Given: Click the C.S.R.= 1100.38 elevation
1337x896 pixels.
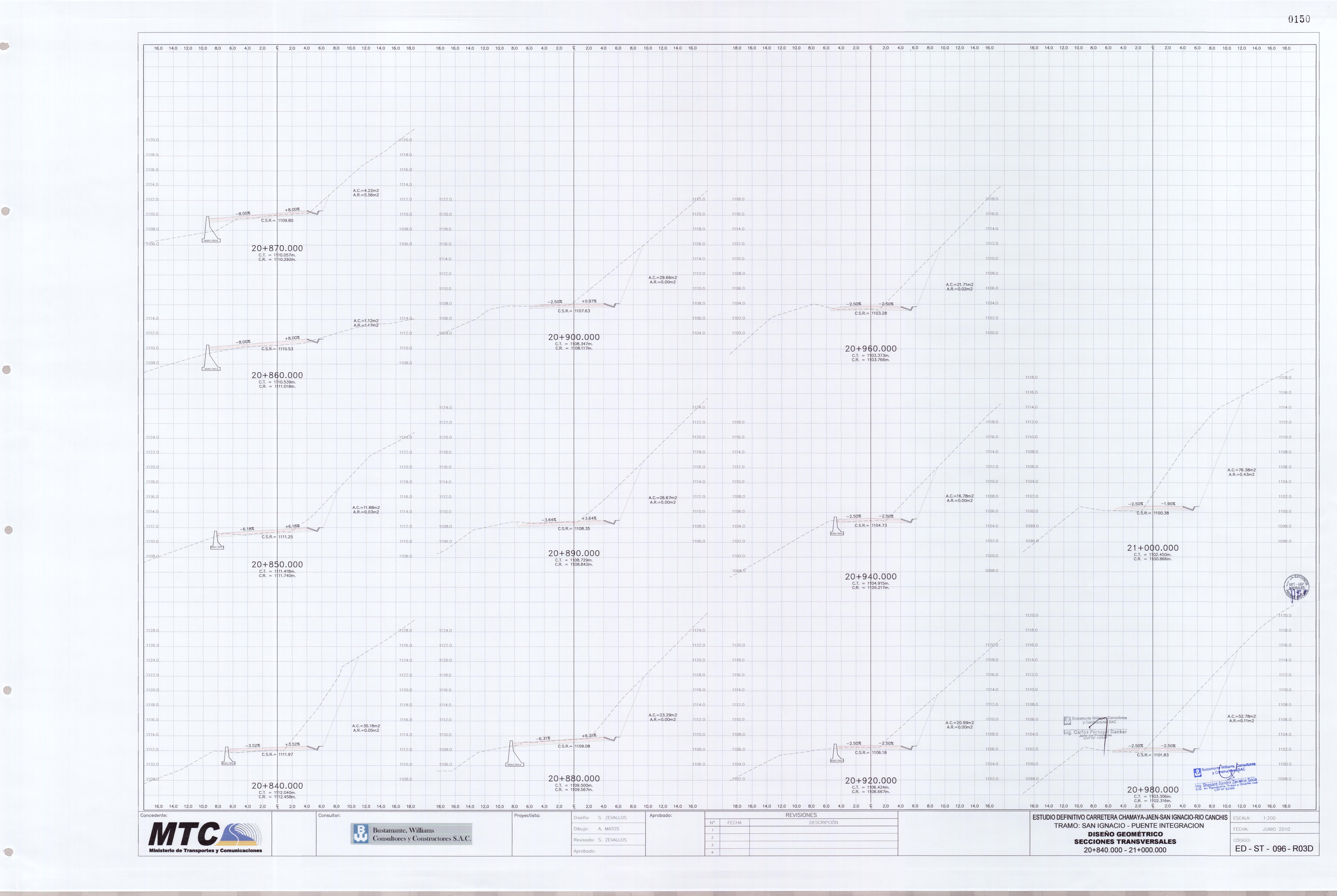Looking at the screenshot, I should pos(1153,513).
